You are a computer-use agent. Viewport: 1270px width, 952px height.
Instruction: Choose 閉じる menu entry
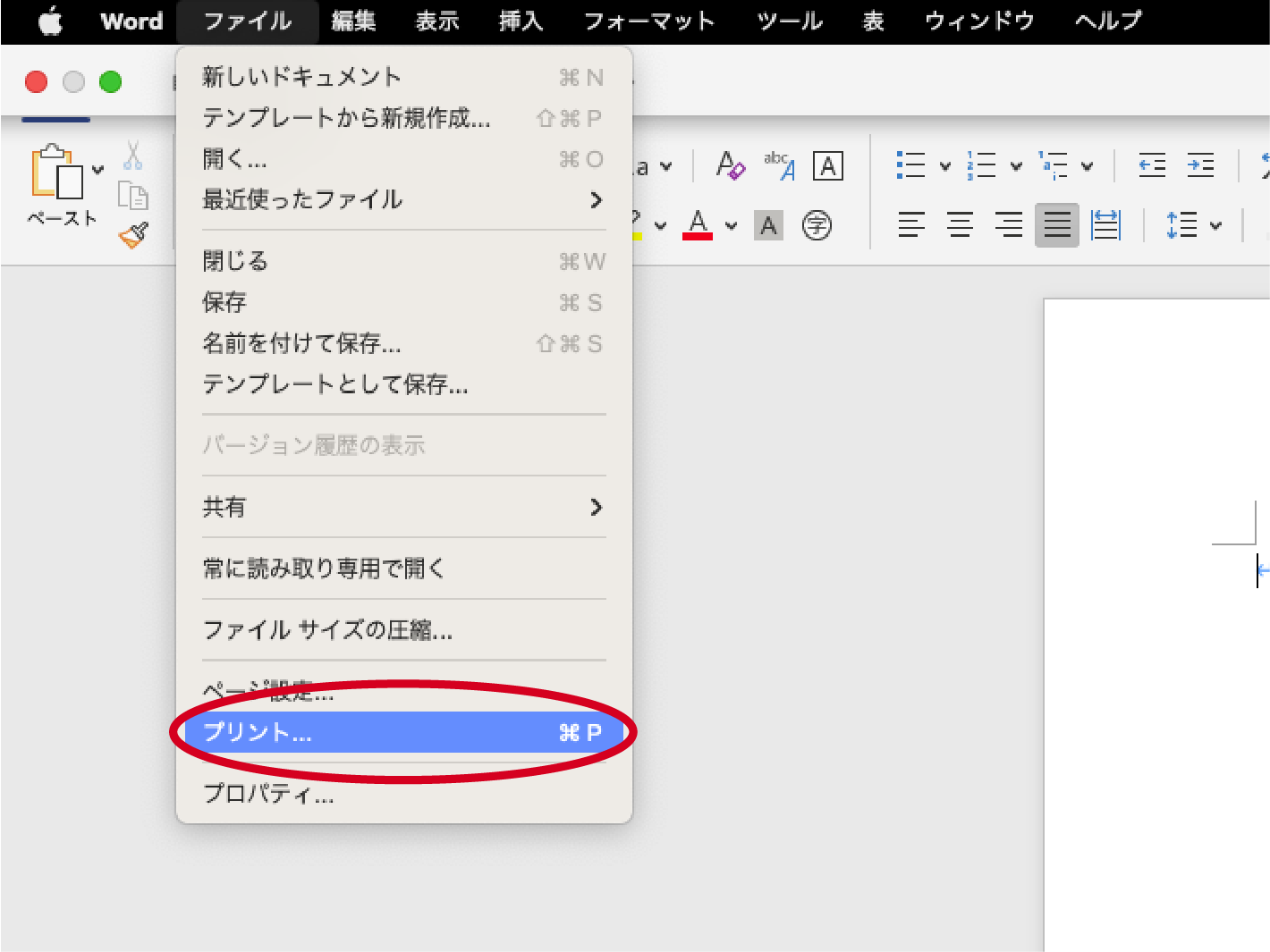pyautogui.click(x=403, y=261)
